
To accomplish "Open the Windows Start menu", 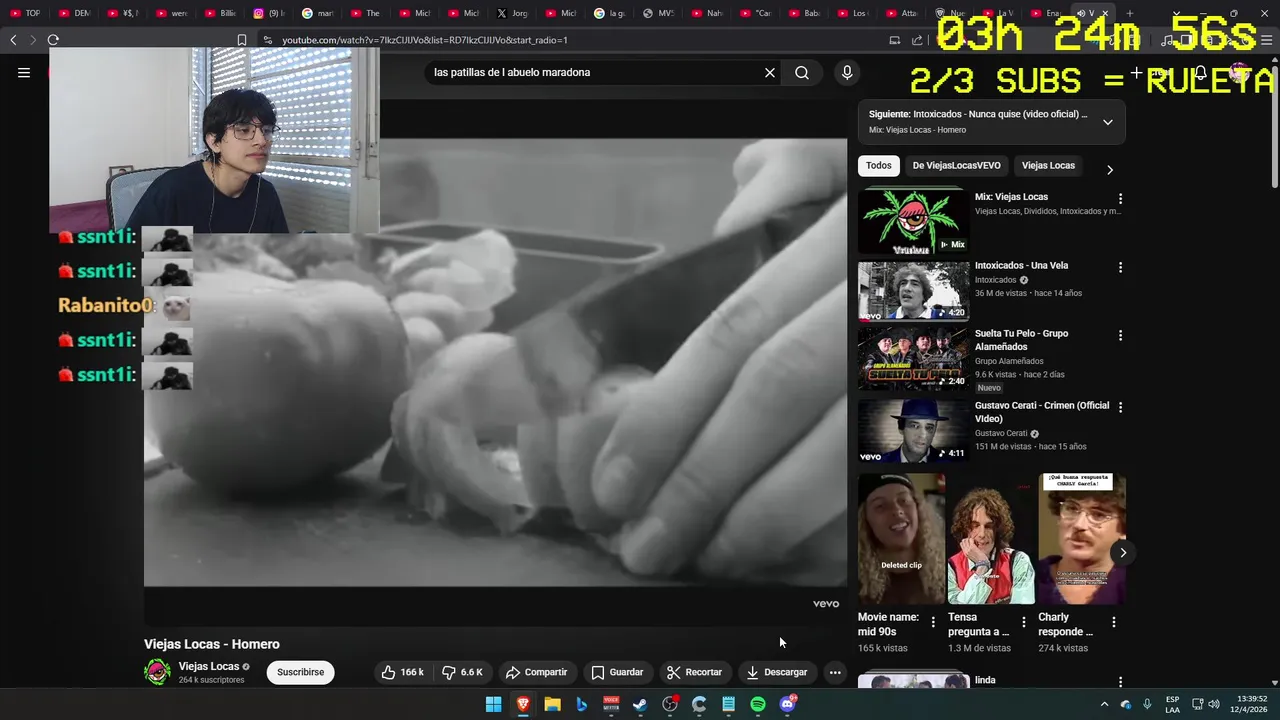I will (493, 704).
